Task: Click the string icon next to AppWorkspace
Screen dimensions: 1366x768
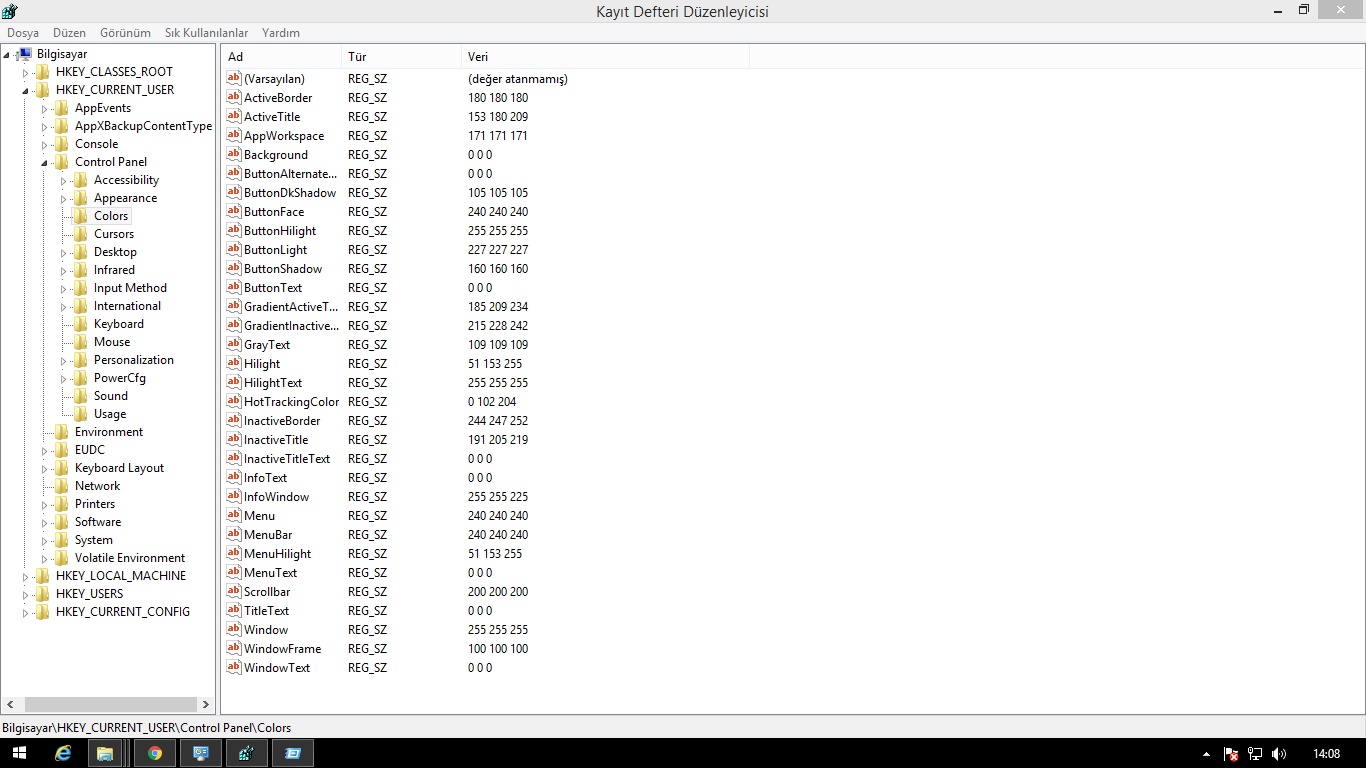Action: [234, 136]
